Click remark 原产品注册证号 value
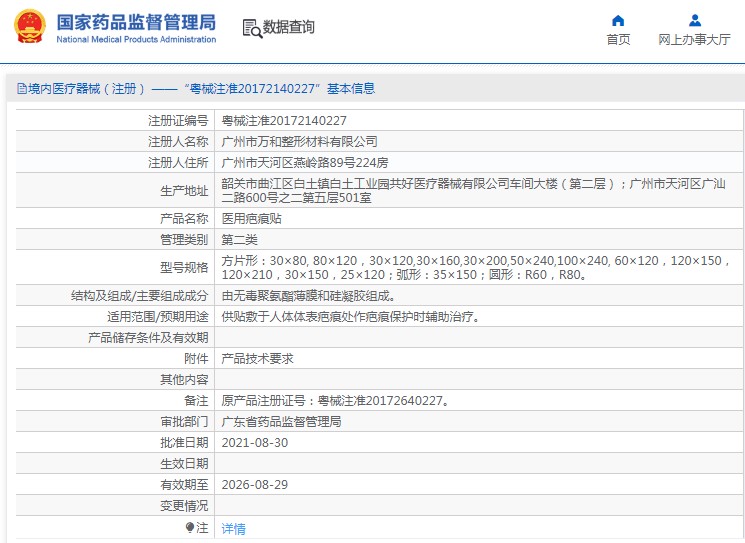Screen dimensions: 745x543 point(335,400)
